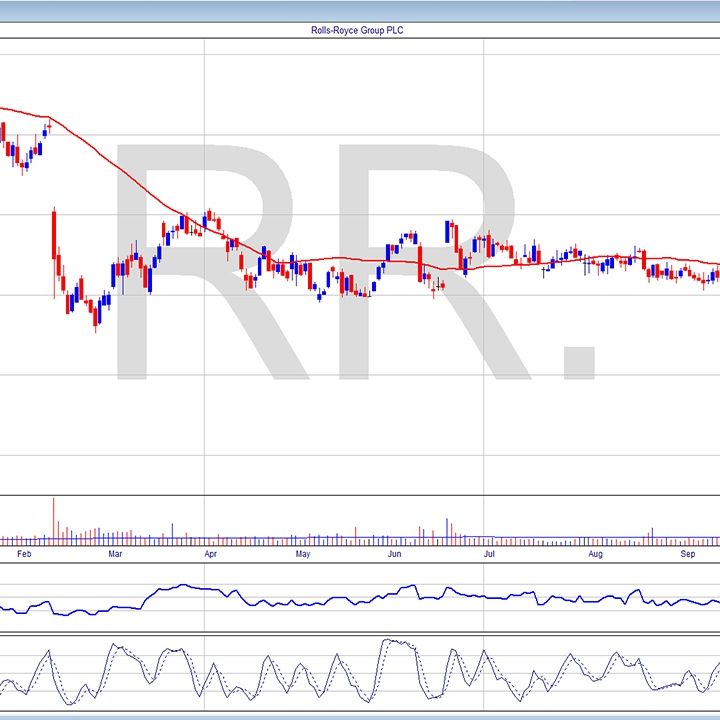This screenshot has width=720, height=720.
Task: Click the tall blue gap-up candlestick in late June
Action: coord(449,232)
